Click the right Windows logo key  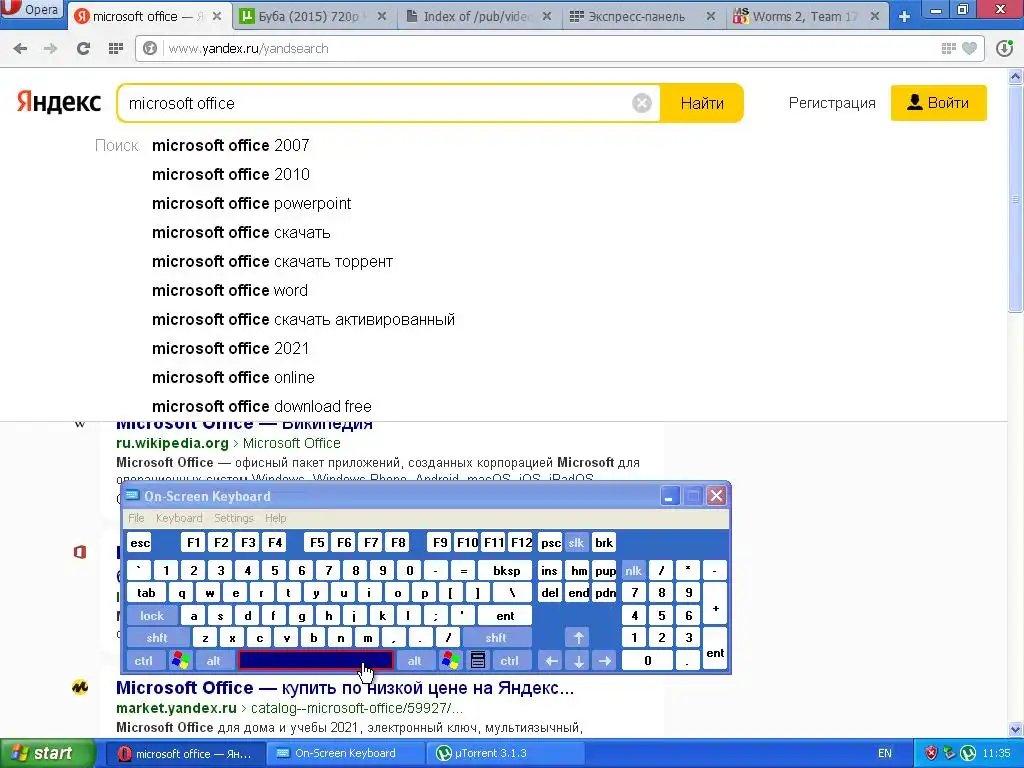tap(451, 660)
